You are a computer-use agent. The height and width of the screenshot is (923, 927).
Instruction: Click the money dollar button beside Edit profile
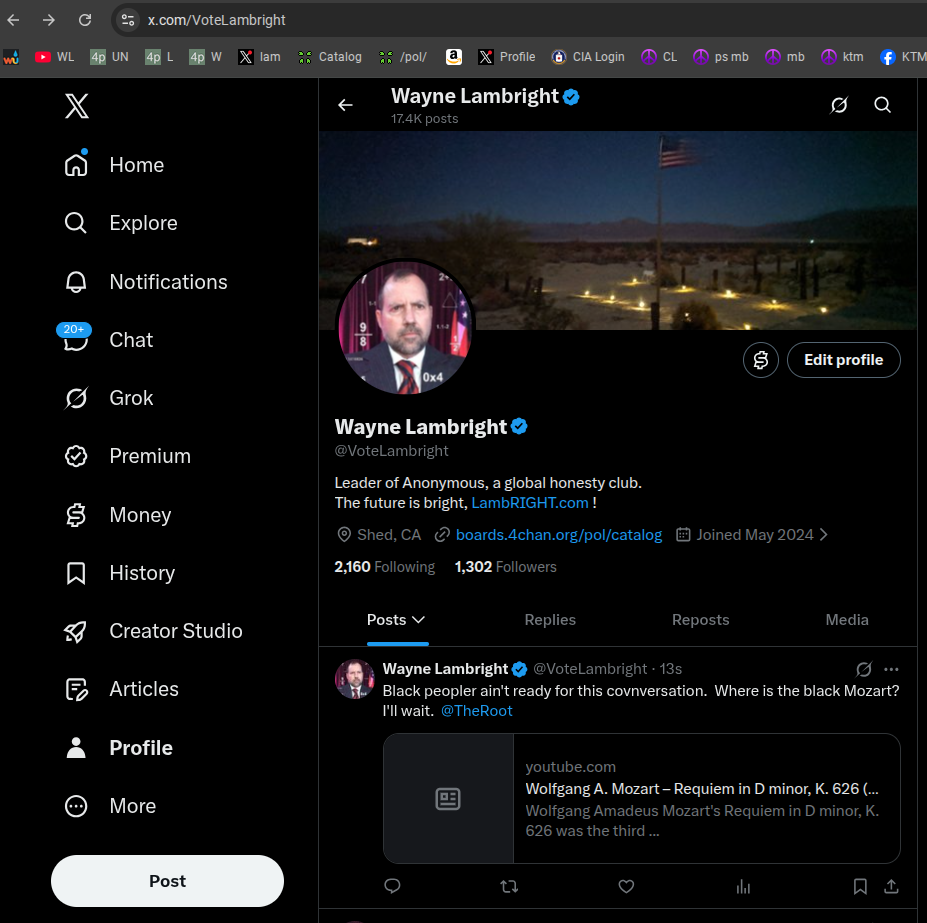pos(761,360)
